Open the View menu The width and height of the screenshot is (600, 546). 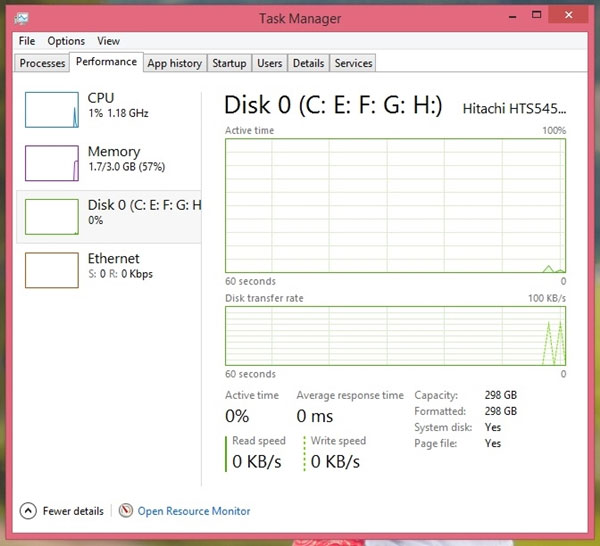coord(108,41)
